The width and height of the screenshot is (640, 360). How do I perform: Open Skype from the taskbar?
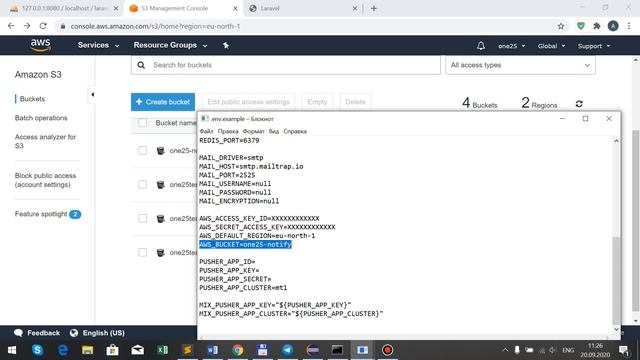click(x=38, y=350)
